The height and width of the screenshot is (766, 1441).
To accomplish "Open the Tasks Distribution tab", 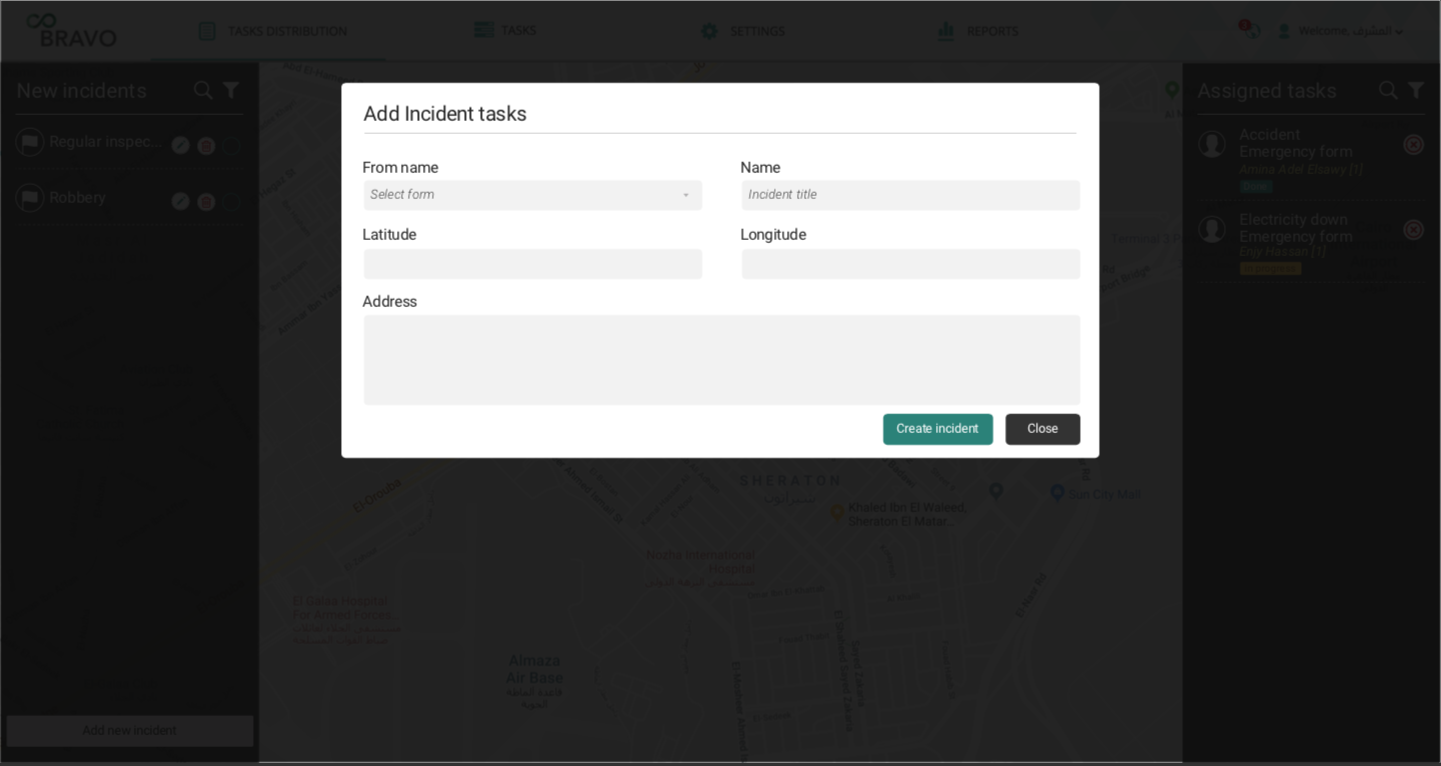I will 273,31.
